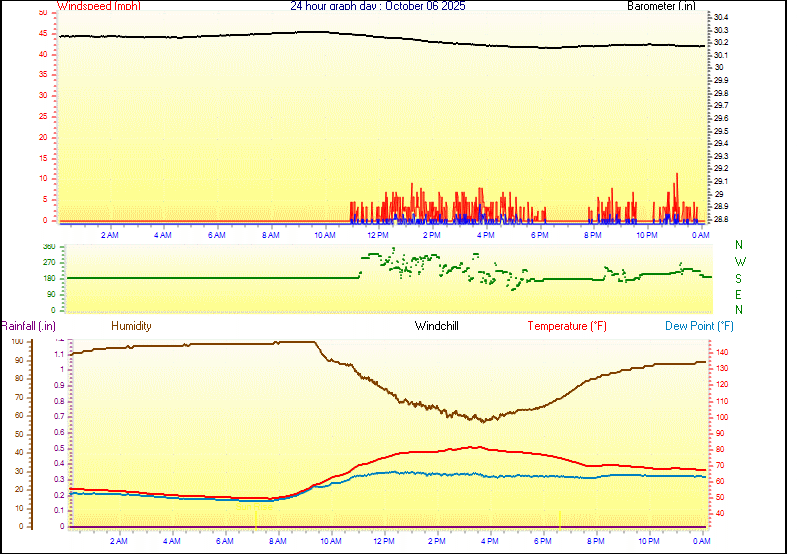The width and height of the screenshot is (798, 554).
Task: Click the W compass direction letter
Action: click(x=739, y=262)
